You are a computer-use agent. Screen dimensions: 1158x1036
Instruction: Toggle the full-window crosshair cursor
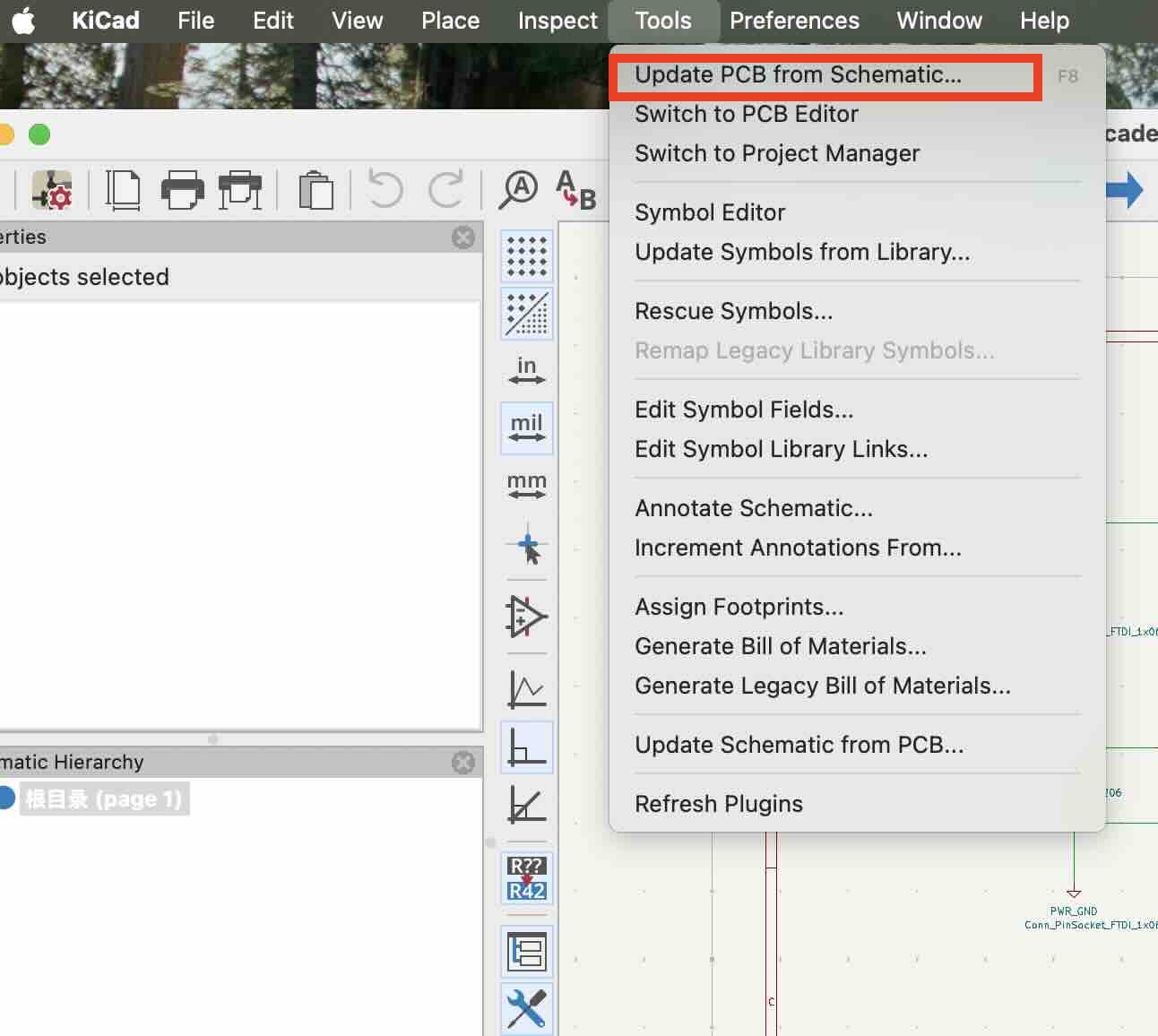527,546
